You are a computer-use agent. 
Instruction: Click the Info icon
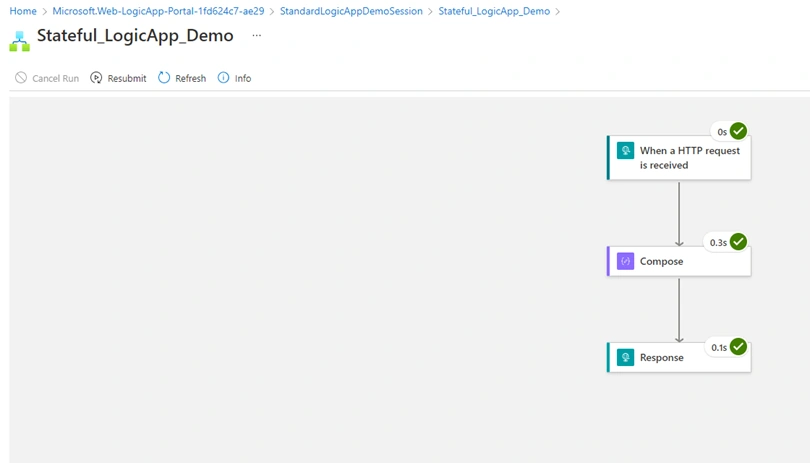[223, 78]
